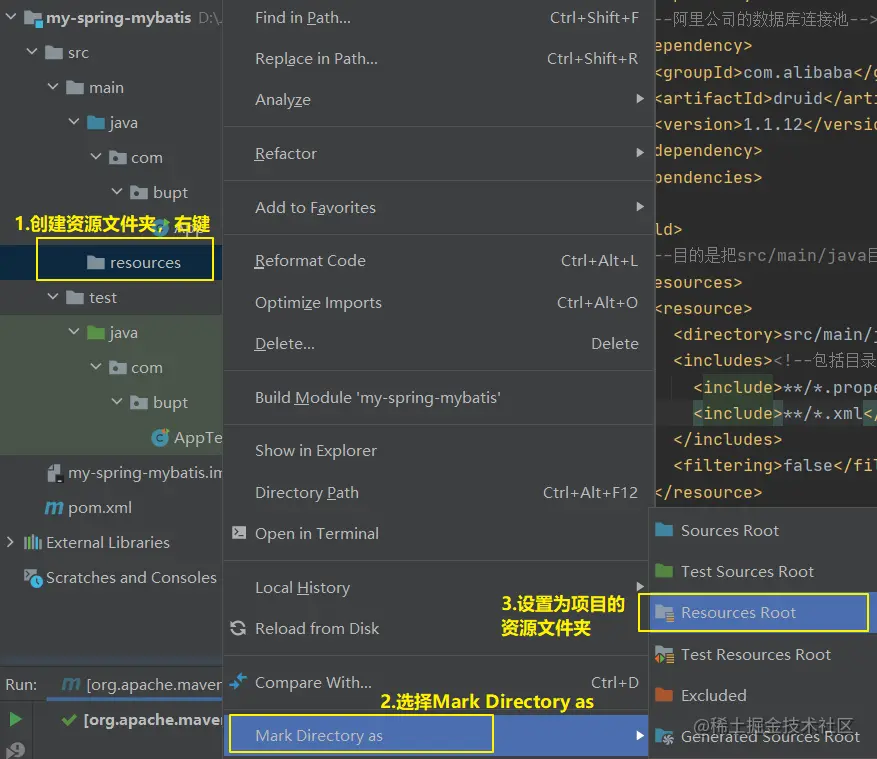Open Mark Directory as submenu

438,736
